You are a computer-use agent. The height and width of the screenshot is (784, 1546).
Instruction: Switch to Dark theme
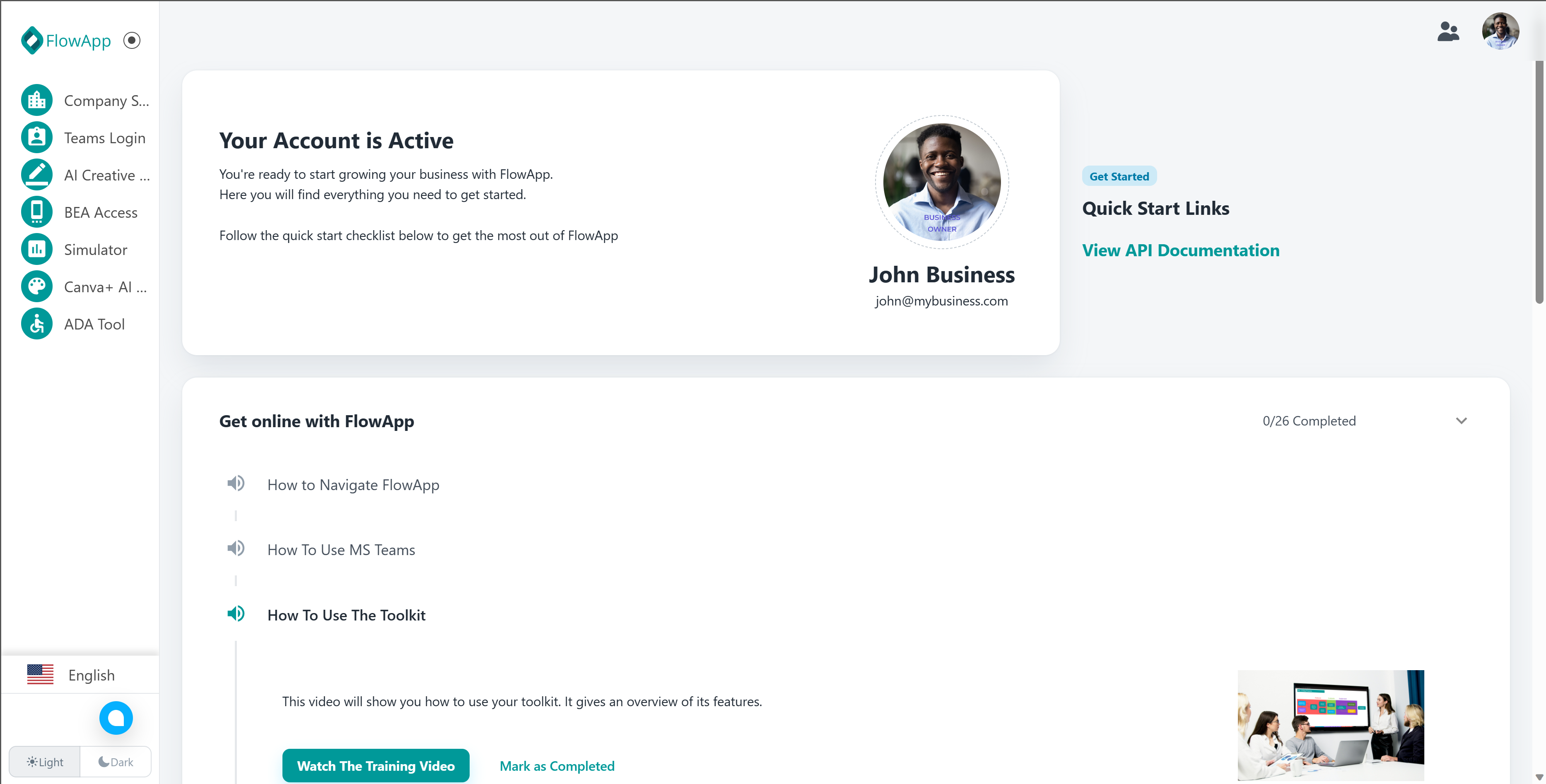coord(115,762)
